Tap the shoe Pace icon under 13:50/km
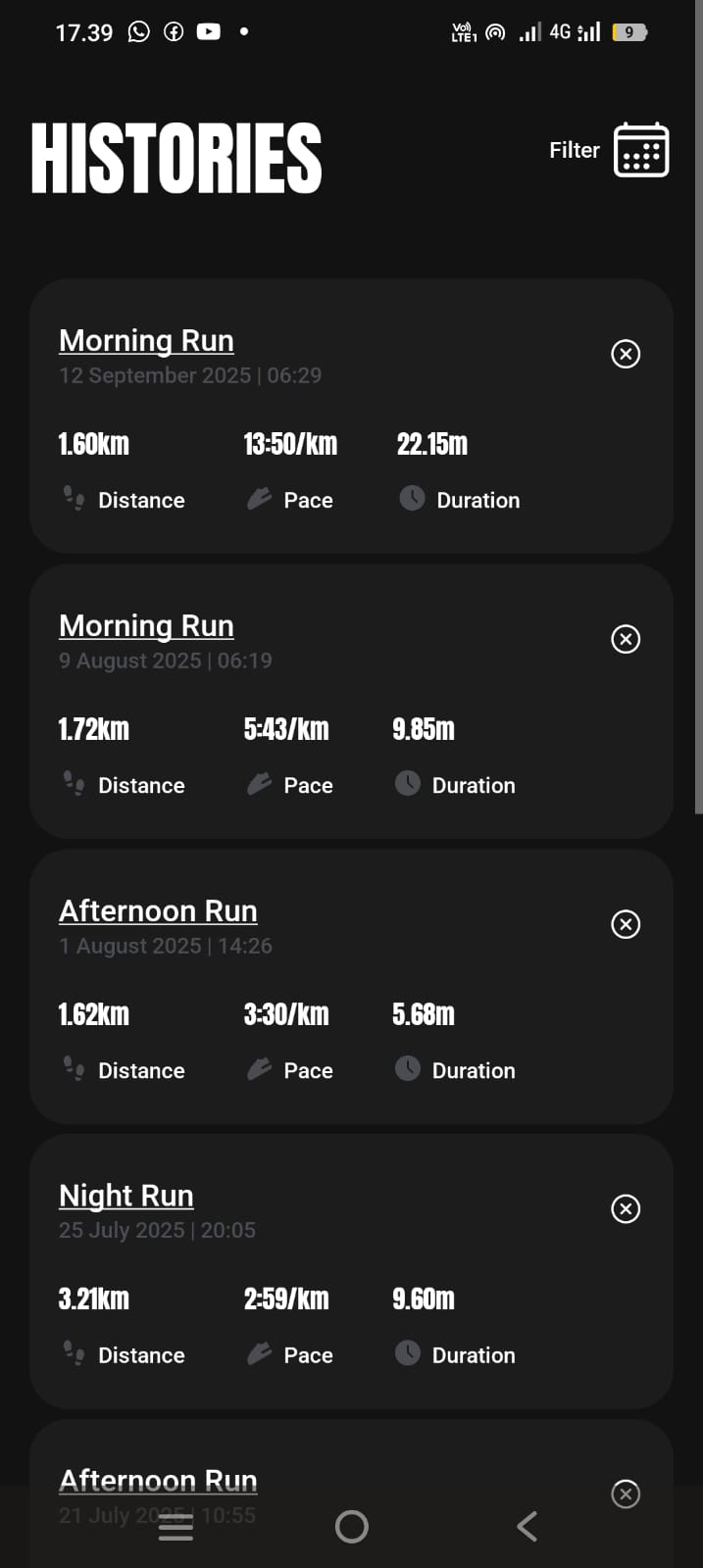The height and width of the screenshot is (1568, 703). [259, 499]
